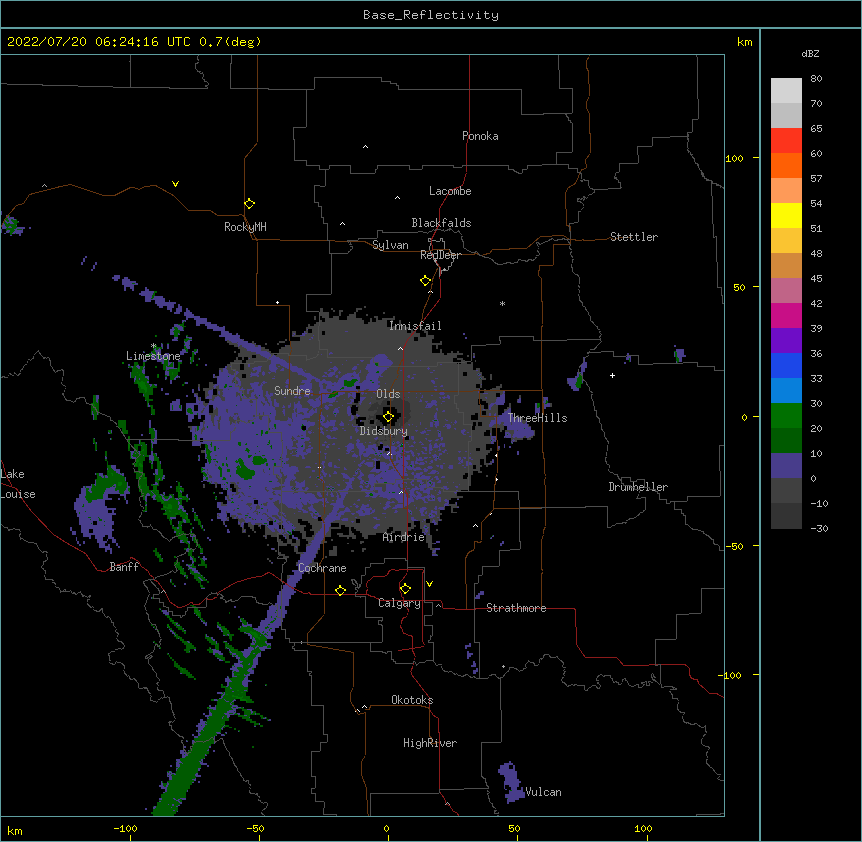Select the slate purple 0-10 dBZ legend swatch
The image size is (862, 842).
pyautogui.click(x=786, y=466)
